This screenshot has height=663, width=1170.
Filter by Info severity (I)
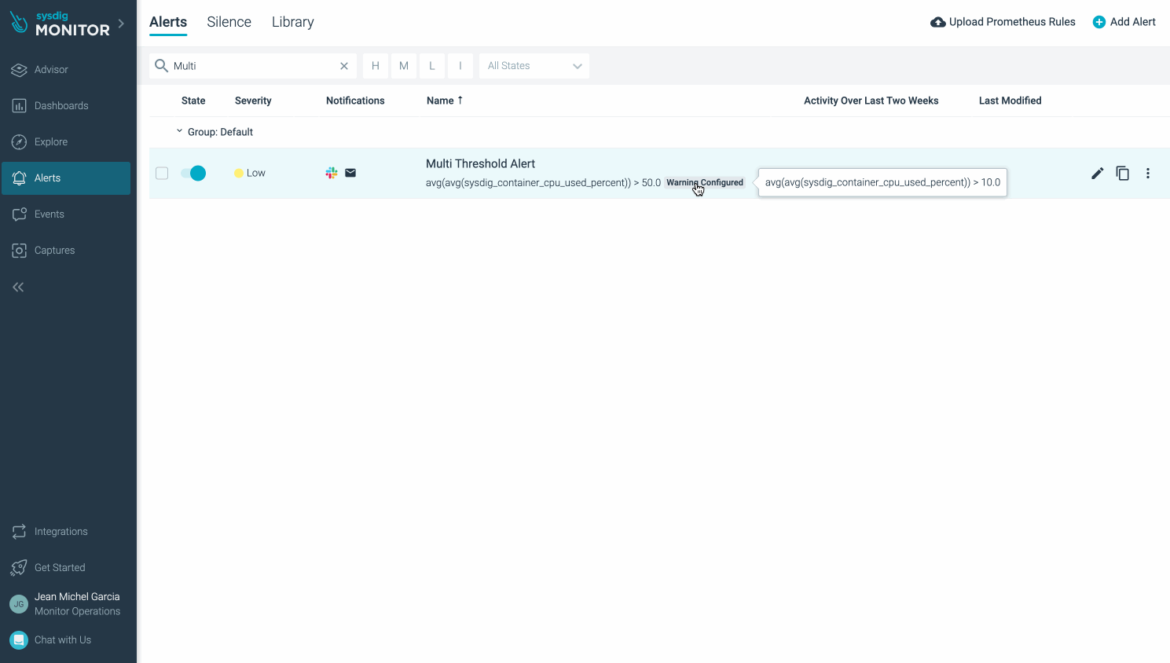point(460,66)
